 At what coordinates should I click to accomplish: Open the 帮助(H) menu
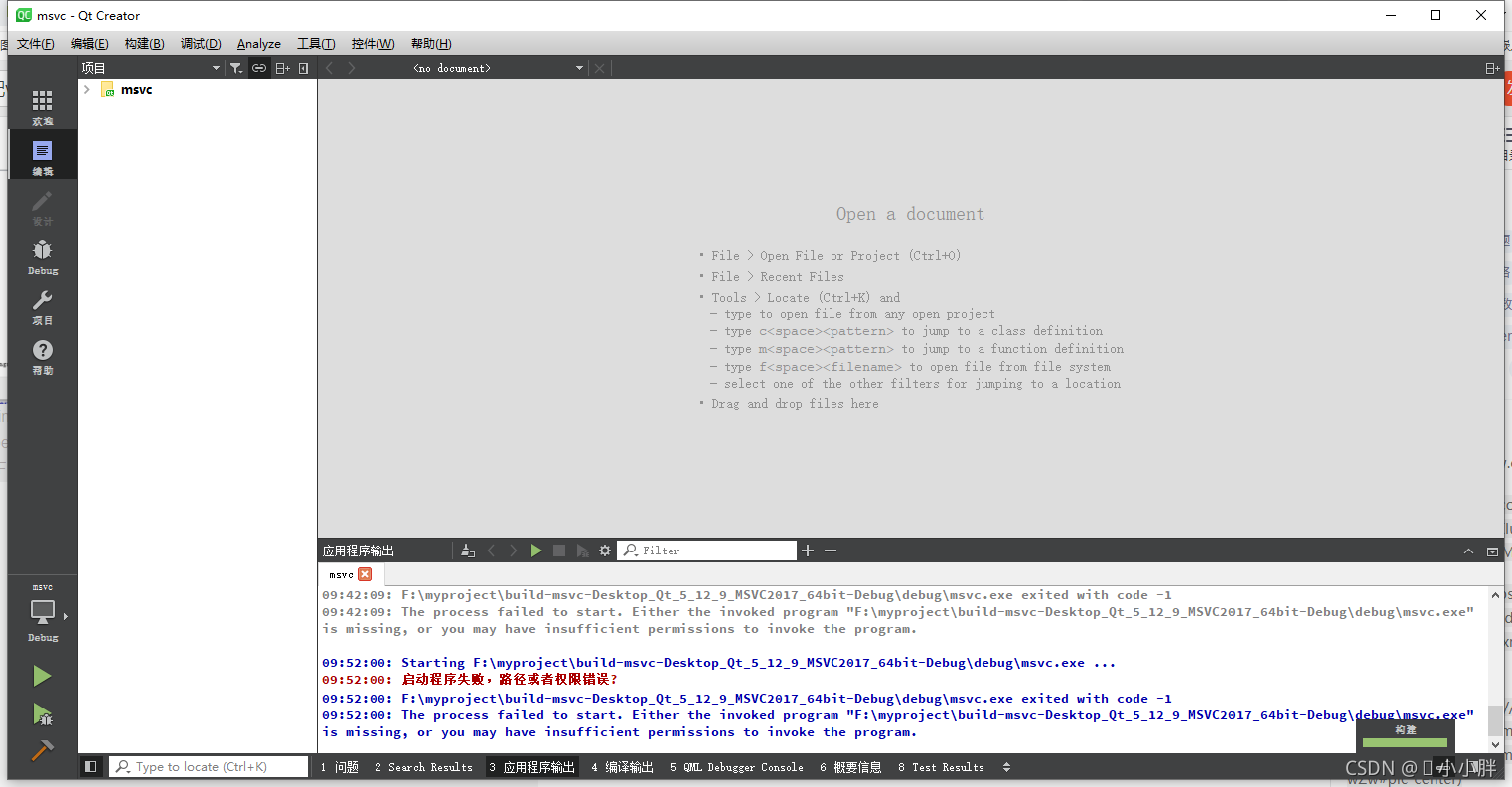(431, 44)
